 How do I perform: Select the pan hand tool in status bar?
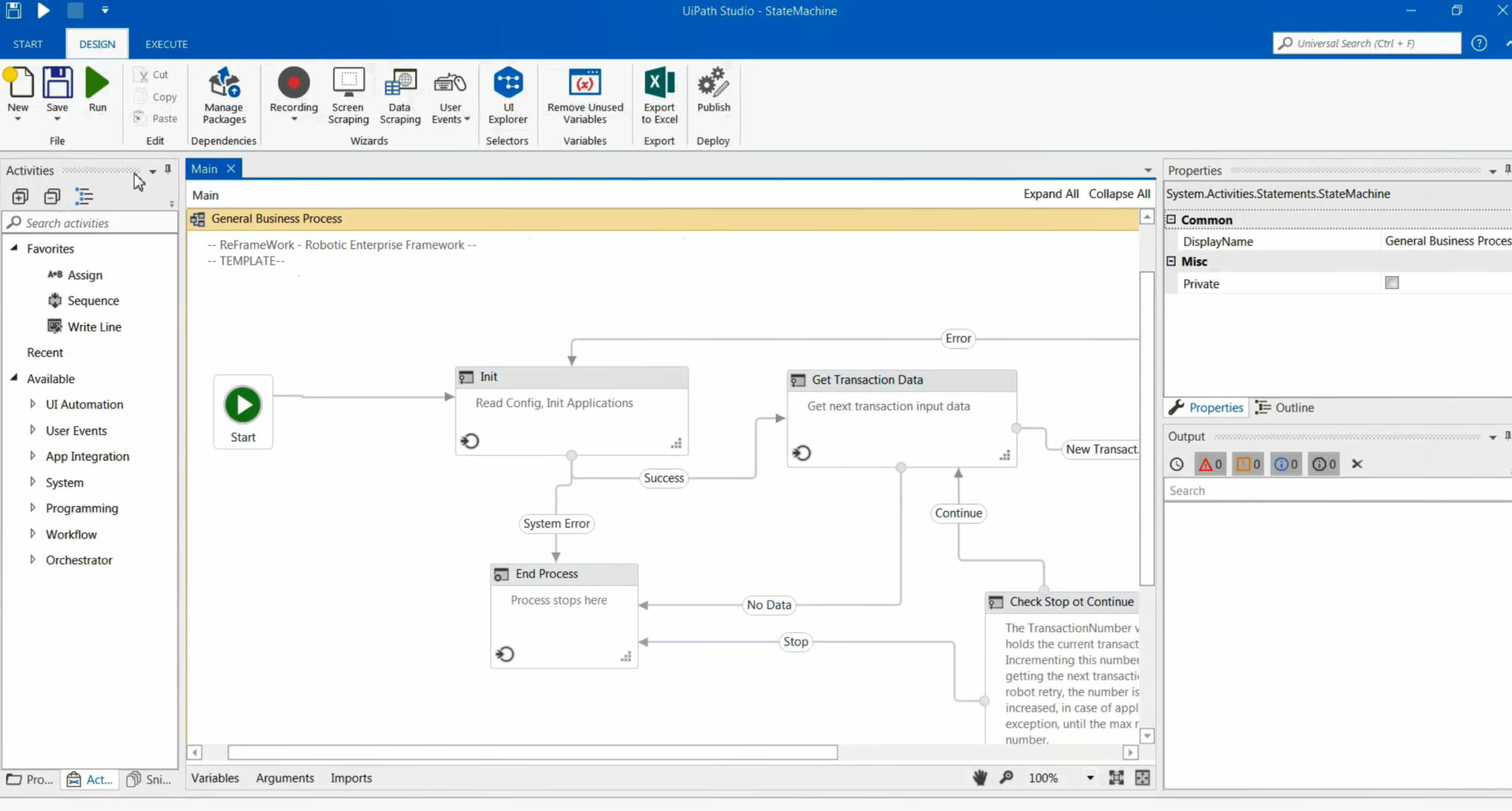[979, 777]
